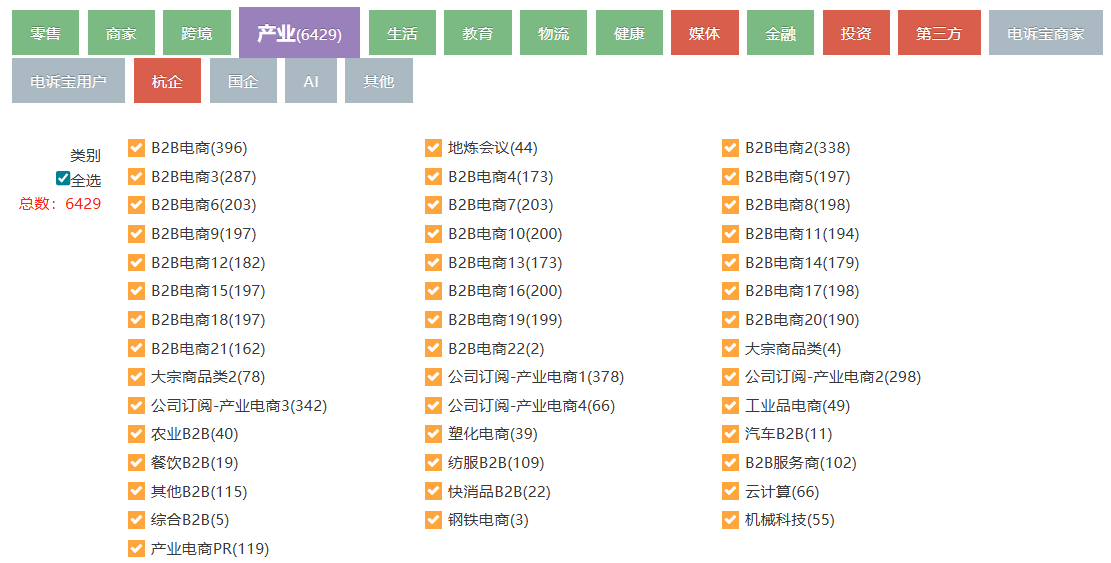Deselect the 云计算(66) checkbox
The width and height of the screenshot is (1111, 563).
point(731,491)
